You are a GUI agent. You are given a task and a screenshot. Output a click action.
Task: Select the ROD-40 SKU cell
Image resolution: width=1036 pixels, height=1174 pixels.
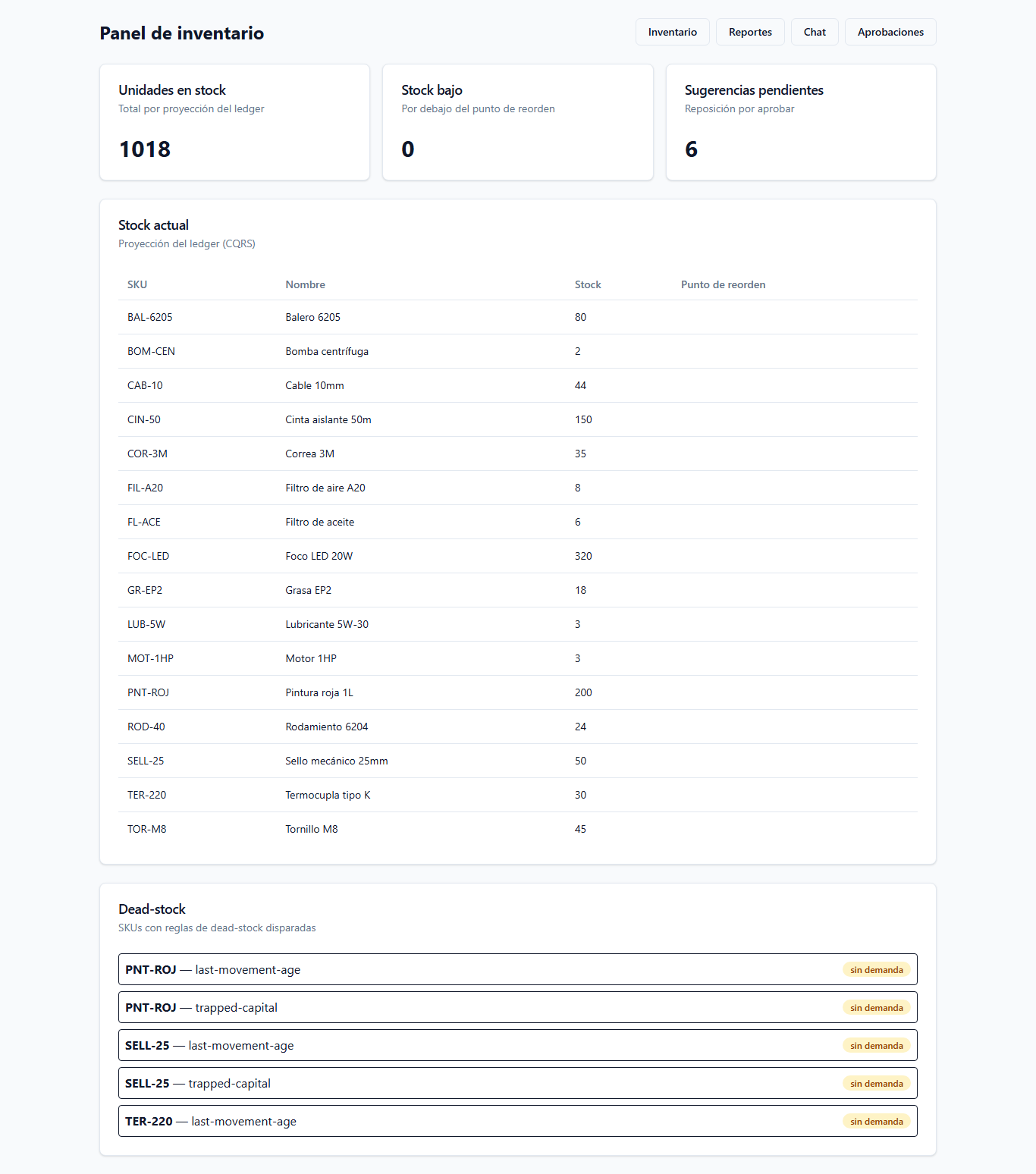[146, 727]
